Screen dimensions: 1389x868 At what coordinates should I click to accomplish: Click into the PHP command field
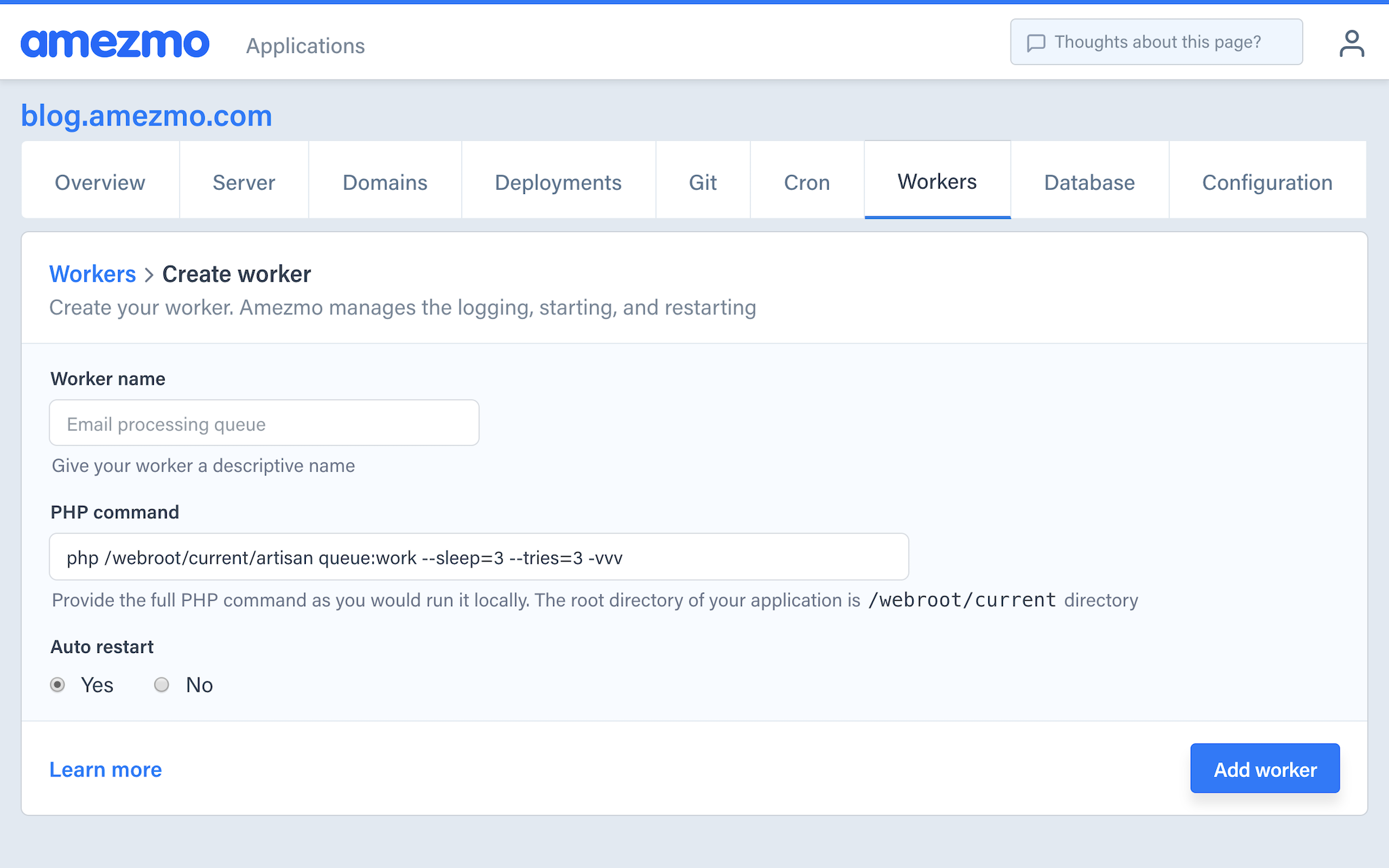pos(478,557)
